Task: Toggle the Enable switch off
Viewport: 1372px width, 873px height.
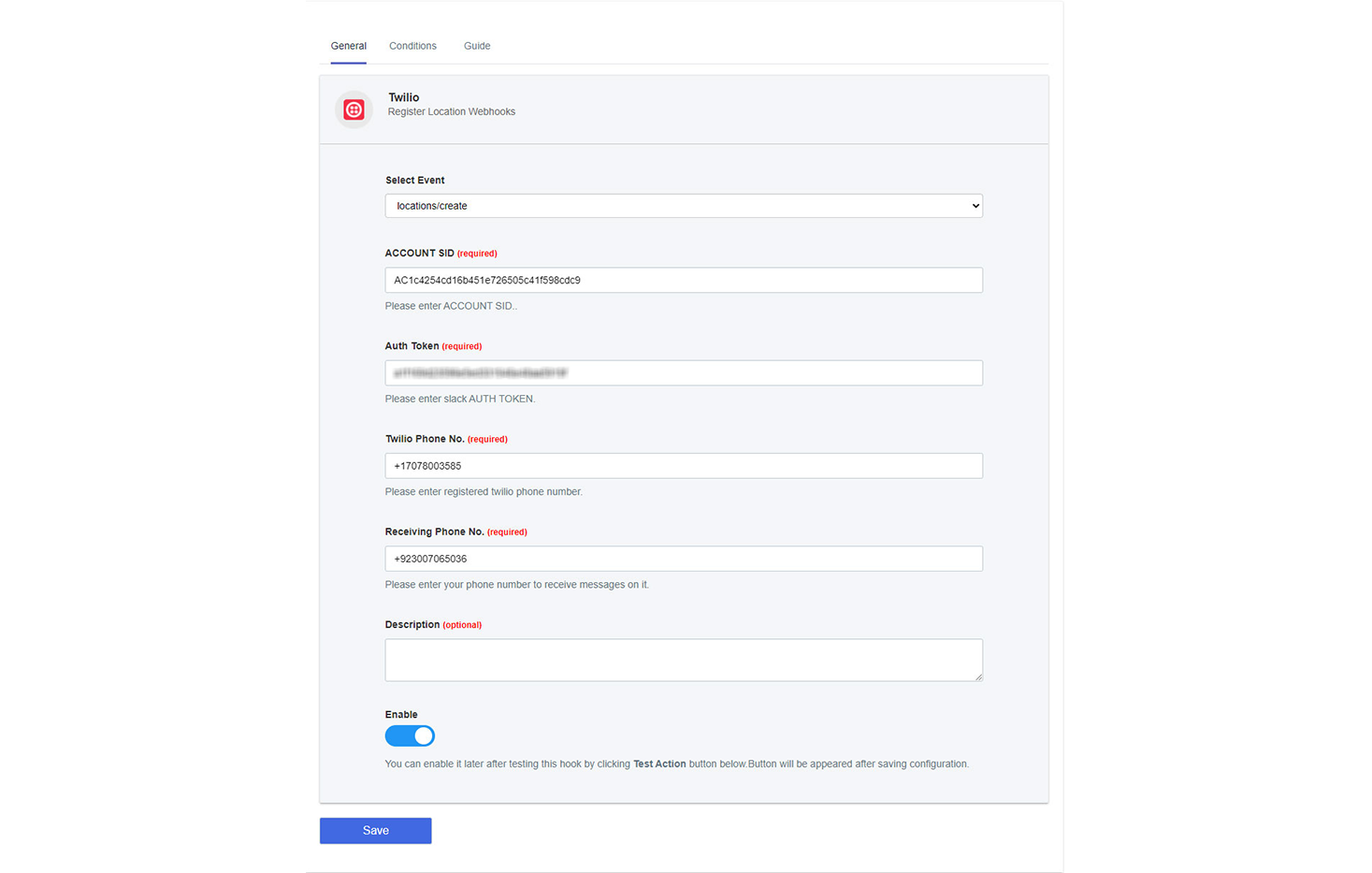Action: pos(410,736)
